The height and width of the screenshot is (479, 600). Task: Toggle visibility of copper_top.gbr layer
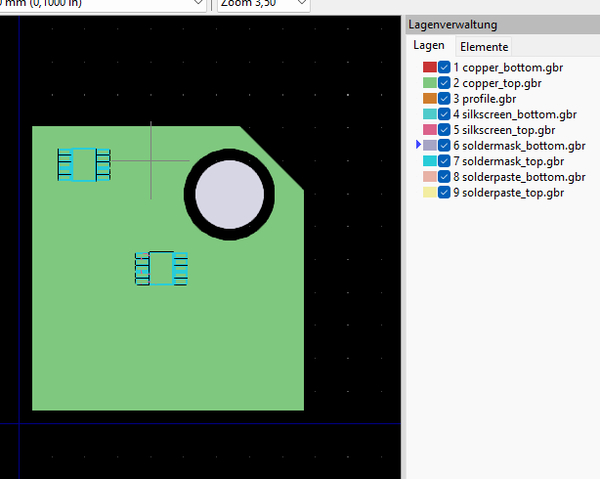(444, 83)
